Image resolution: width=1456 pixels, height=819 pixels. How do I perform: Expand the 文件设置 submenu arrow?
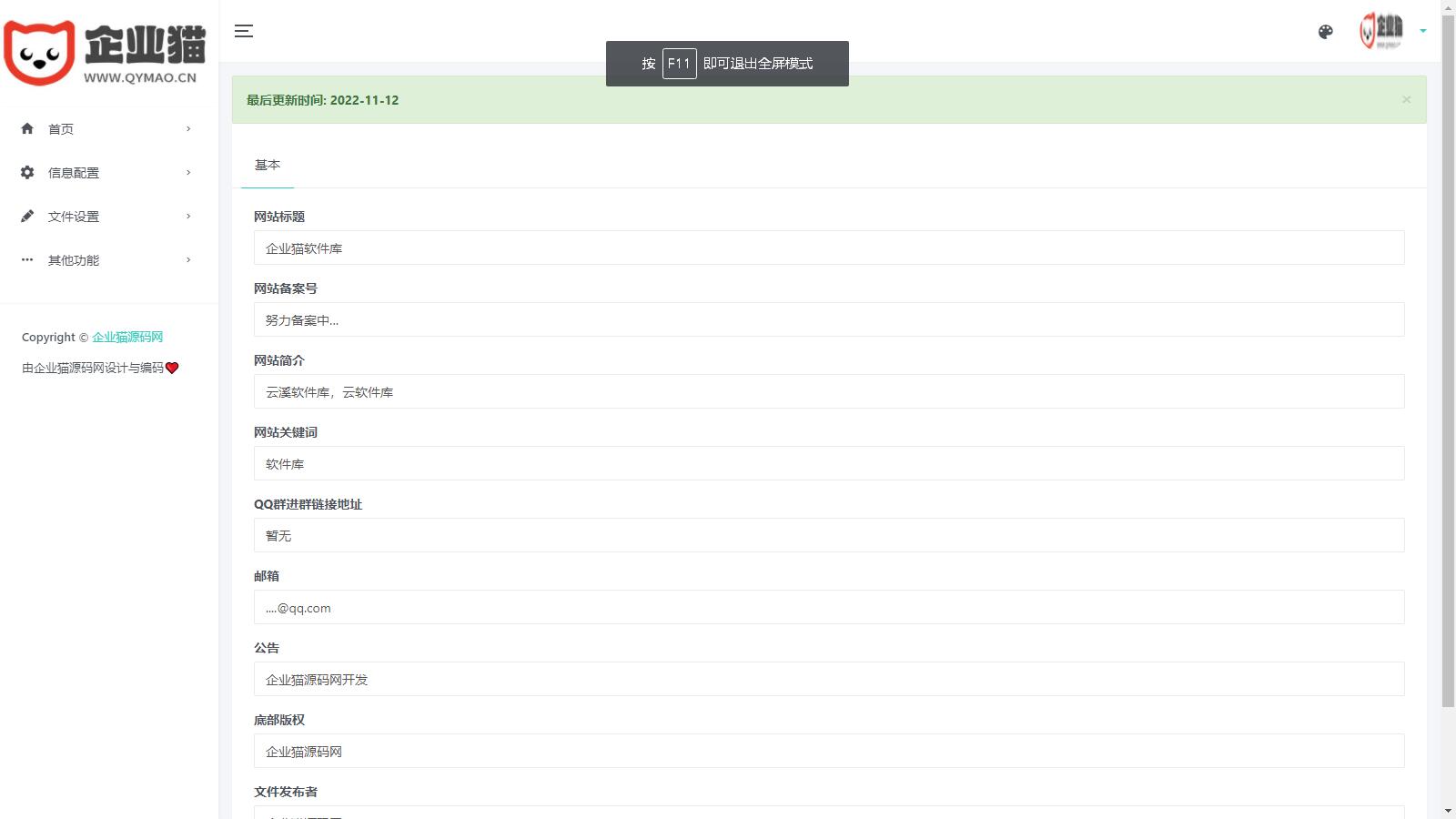point(188,216)
